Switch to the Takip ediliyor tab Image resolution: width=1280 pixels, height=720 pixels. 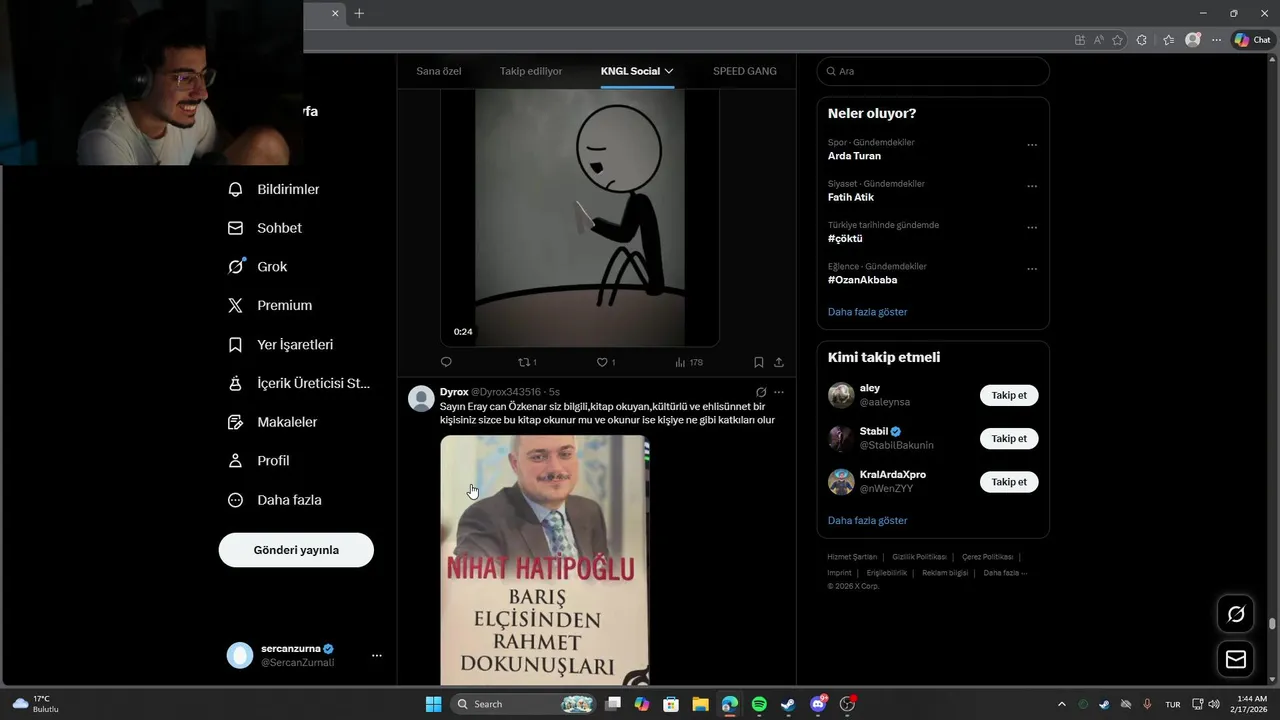pos(531,71)
